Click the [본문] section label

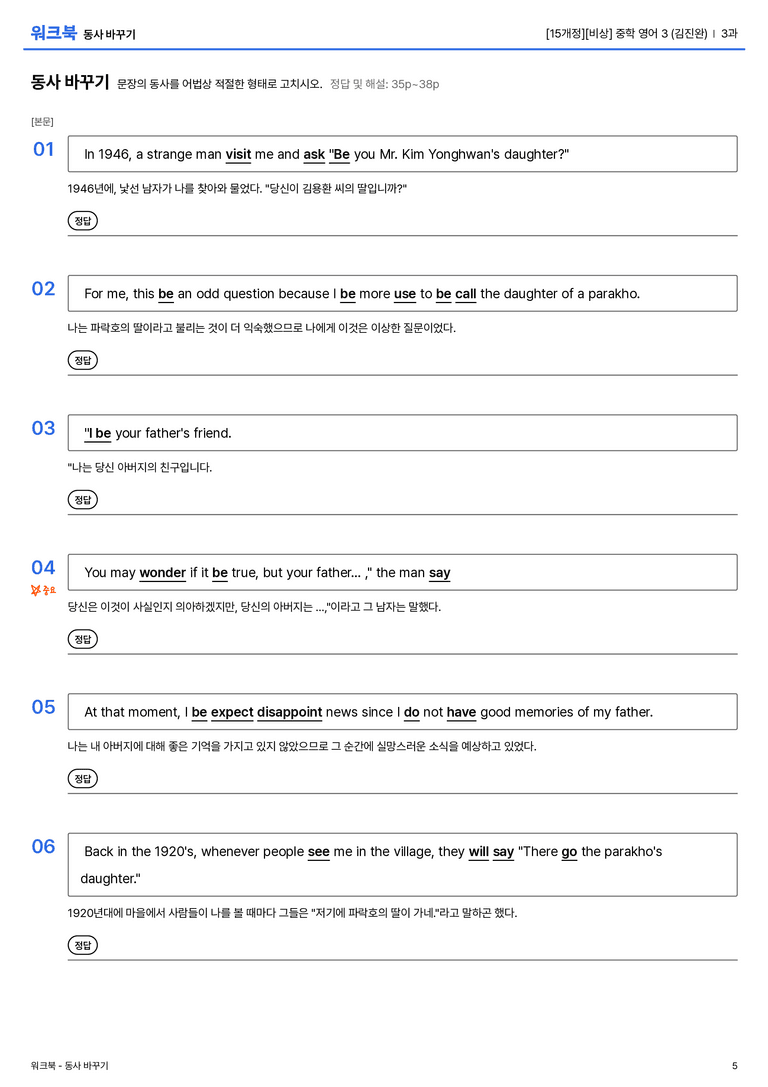pos(42,122)
